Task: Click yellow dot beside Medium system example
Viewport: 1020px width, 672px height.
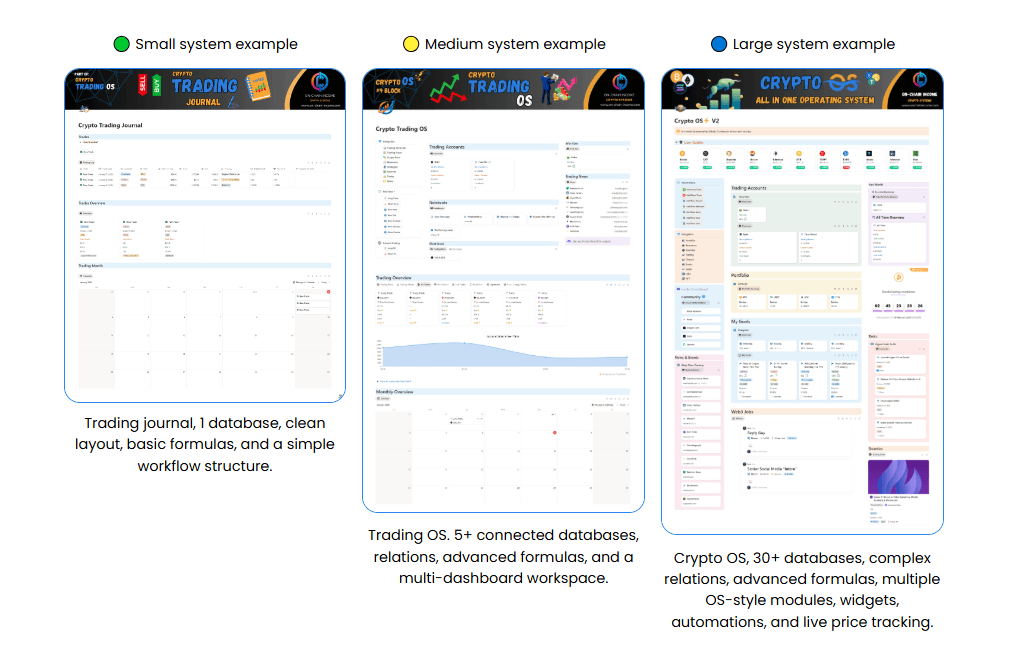Action: 410,44
